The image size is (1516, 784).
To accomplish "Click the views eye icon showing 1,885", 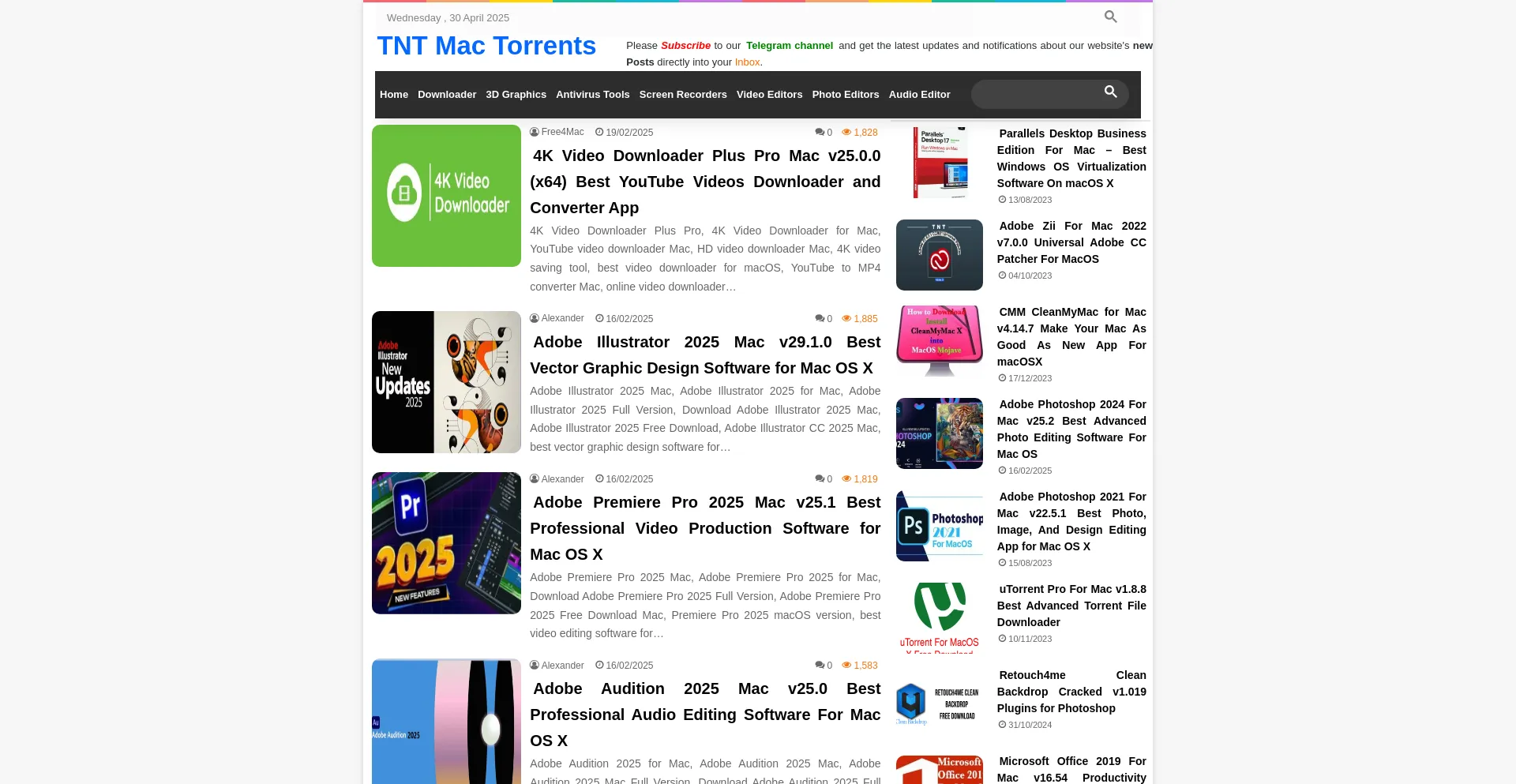I will tap(846, 318).
